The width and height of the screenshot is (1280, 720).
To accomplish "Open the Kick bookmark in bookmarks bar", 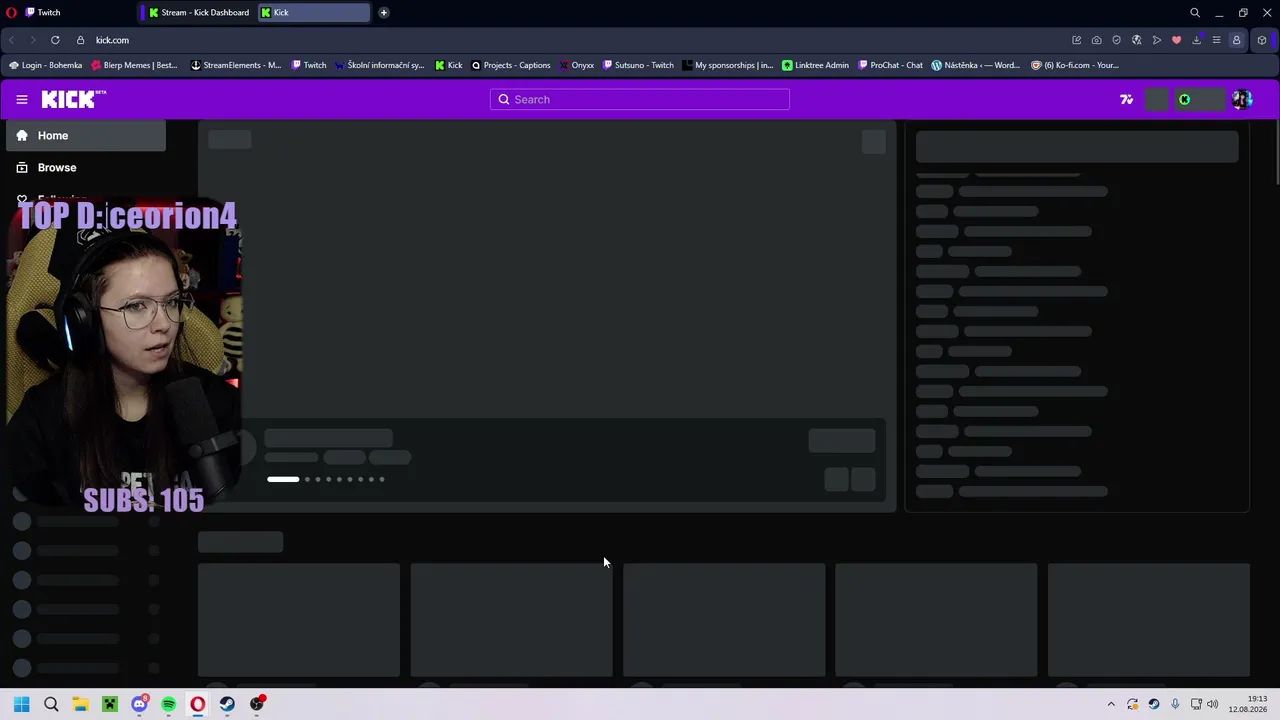I will [449, 65].
